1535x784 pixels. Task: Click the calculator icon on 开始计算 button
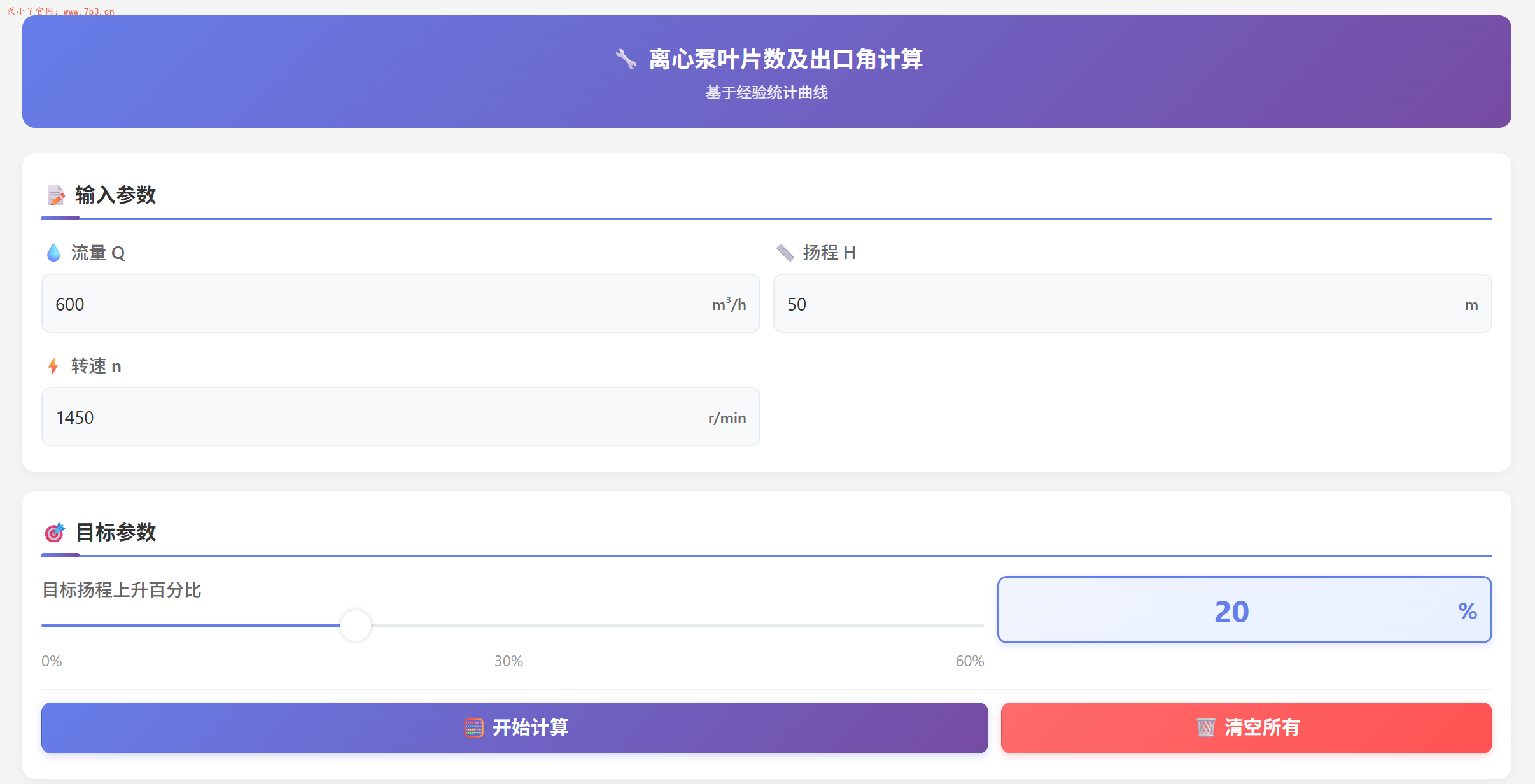(473, 727)
